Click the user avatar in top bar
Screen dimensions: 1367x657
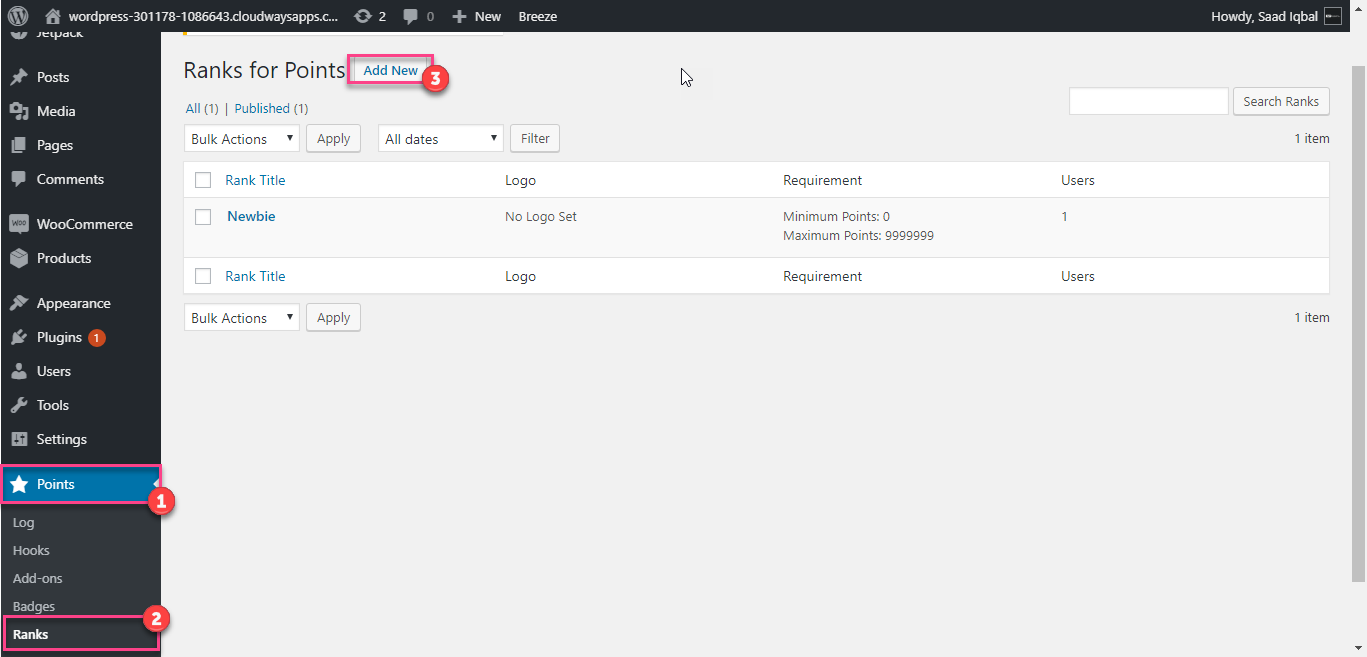tap(1332, 16)
